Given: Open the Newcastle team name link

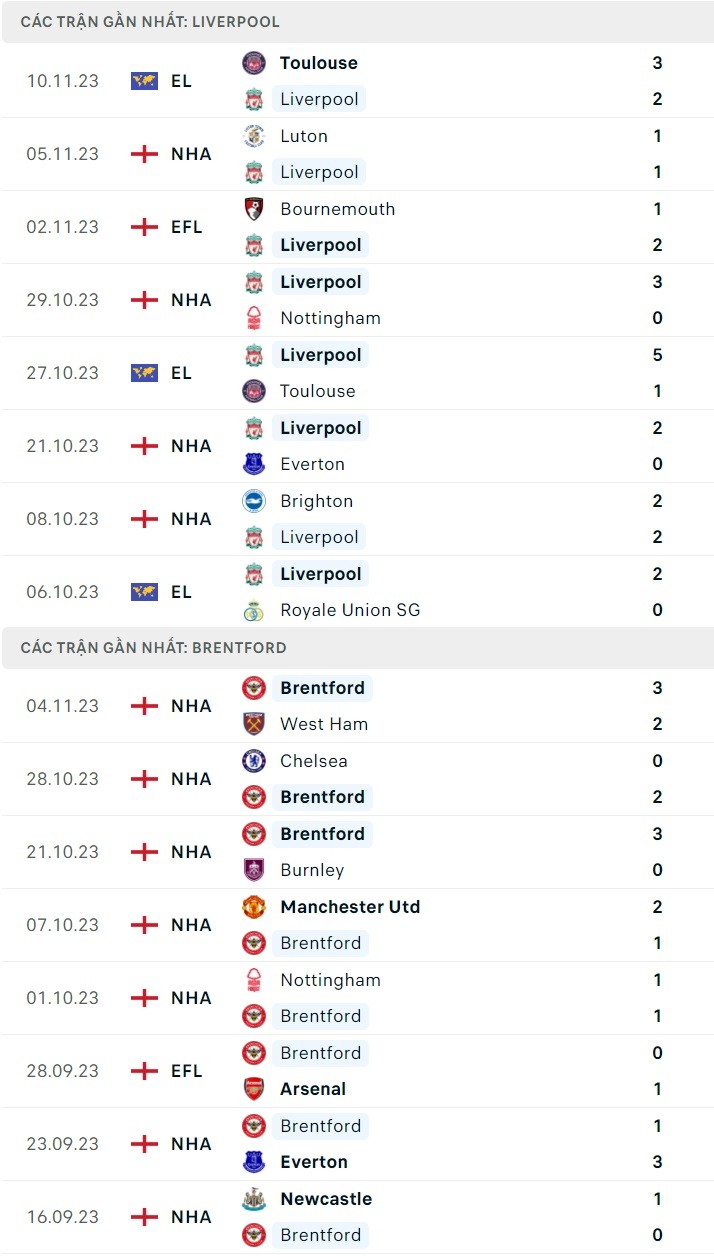Looking at the screenshot, I should pos(326,1199).
